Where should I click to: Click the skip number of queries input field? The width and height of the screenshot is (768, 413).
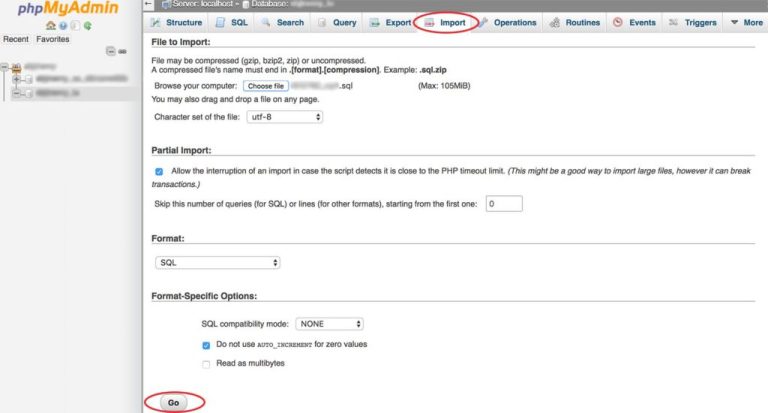[504, 203]
